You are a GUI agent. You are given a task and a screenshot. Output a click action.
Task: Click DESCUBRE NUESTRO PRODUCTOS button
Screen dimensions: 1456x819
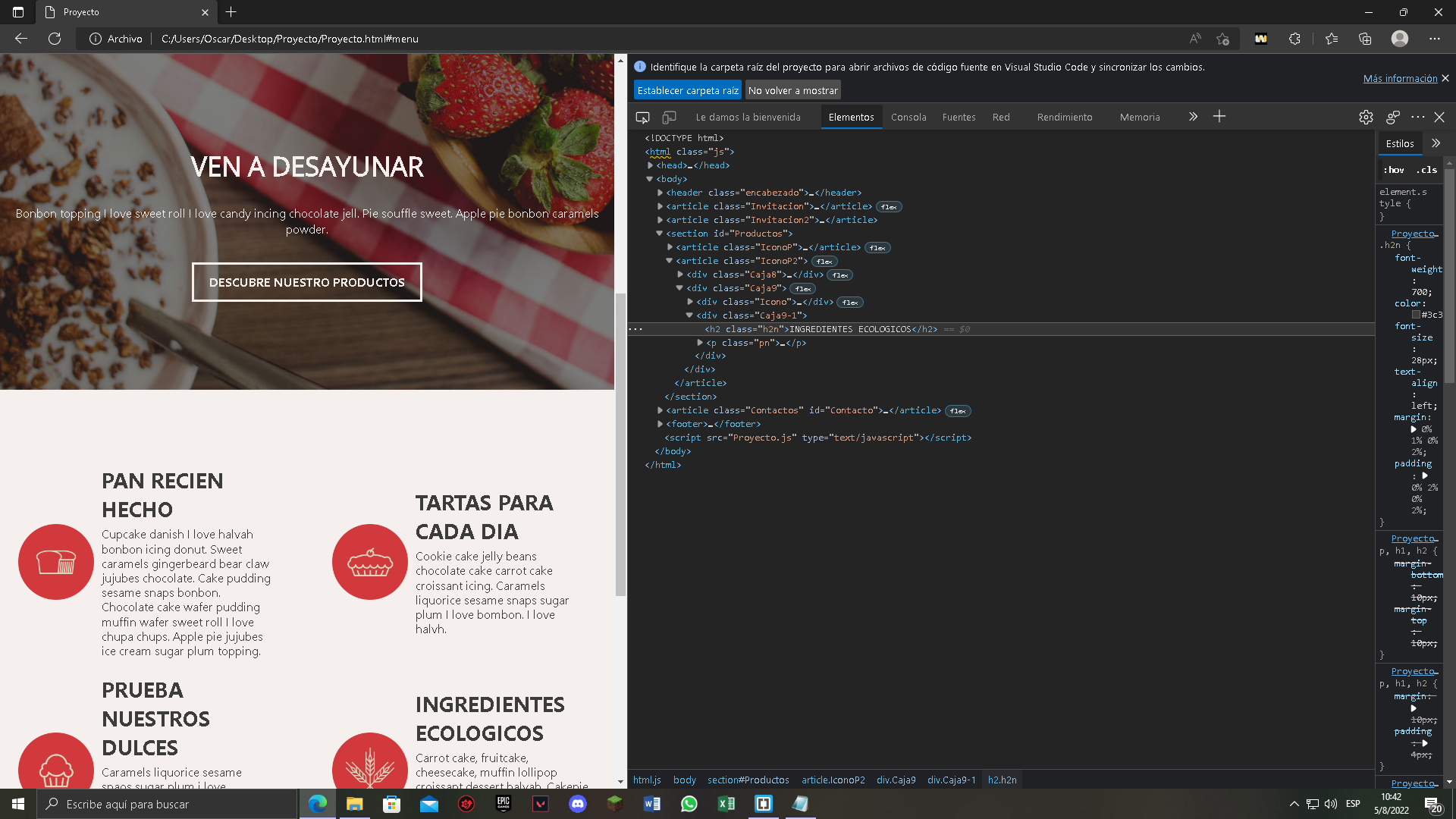coord(306,282)
